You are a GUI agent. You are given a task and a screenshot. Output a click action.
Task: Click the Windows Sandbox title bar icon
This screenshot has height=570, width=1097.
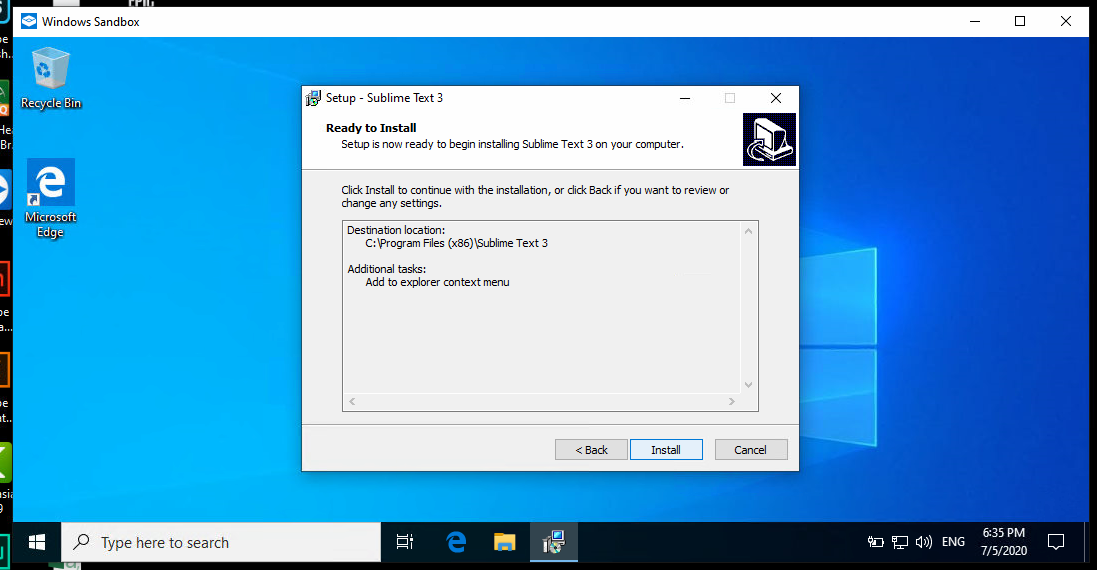point(29,22)
